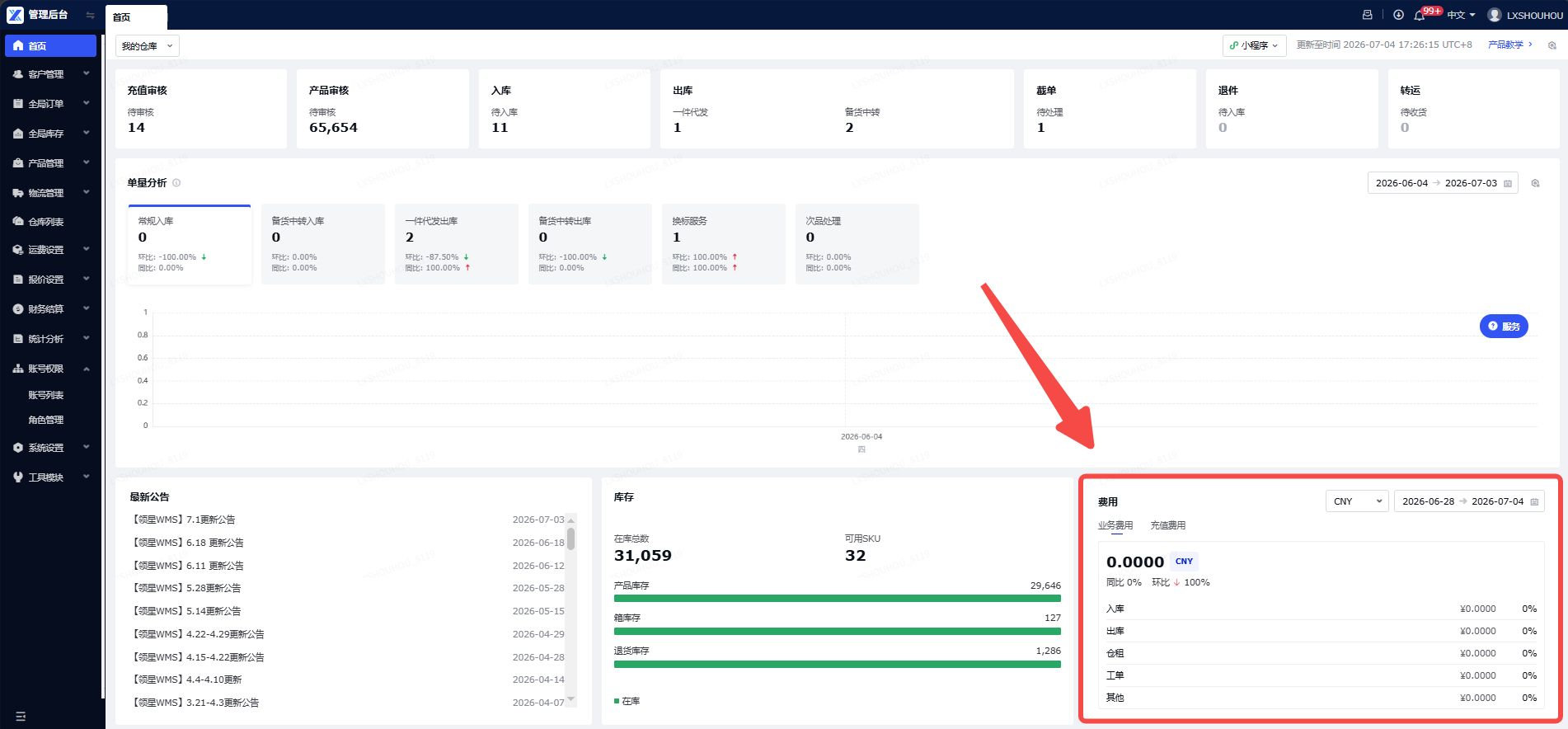Viewport: 1568px width, 729px height.
Task: Expand the 中文 language selector
Action: [x=1462, y=15]
